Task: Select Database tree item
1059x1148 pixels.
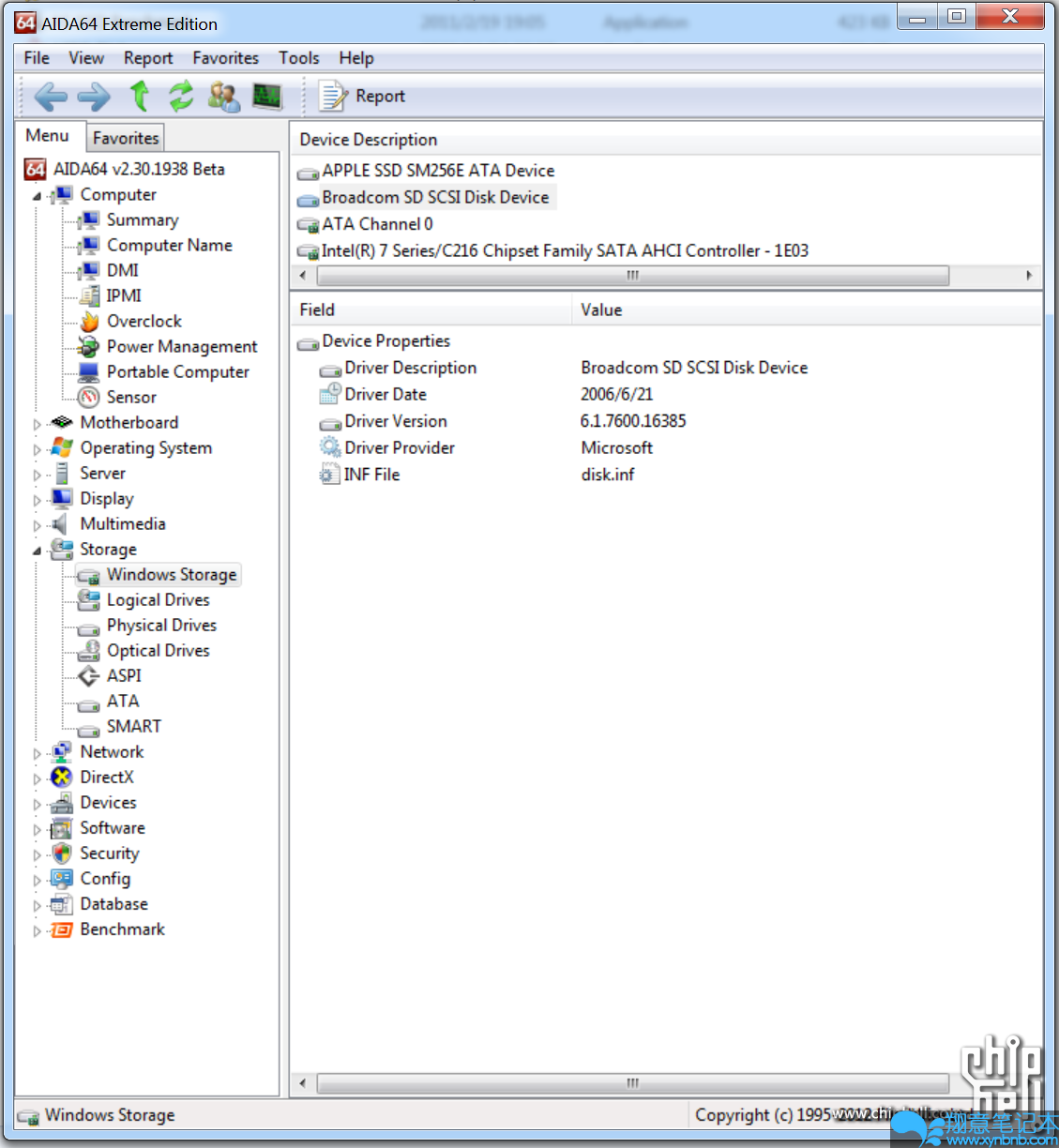Action: click(113, 904)
